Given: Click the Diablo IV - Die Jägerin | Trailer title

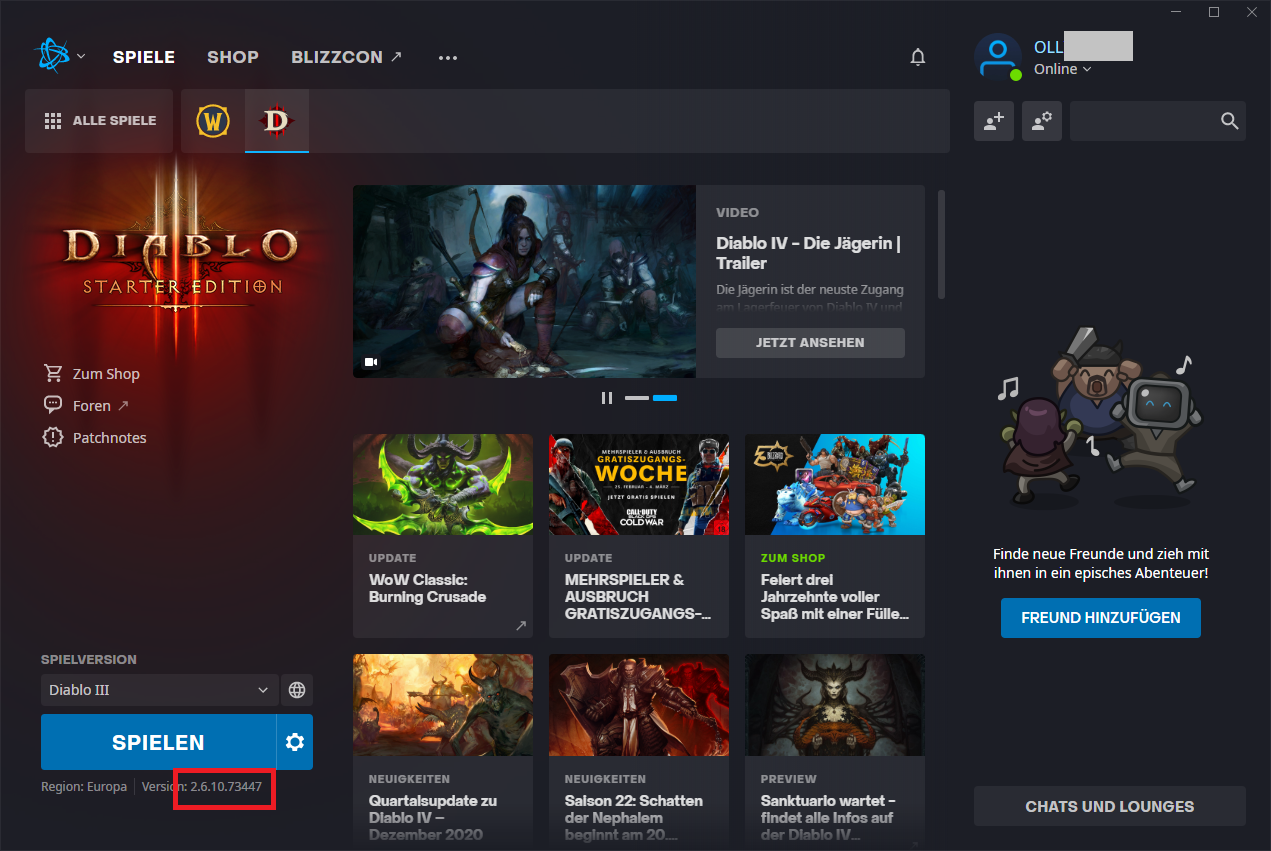Looking at the screenshot, I should (808, 253).
